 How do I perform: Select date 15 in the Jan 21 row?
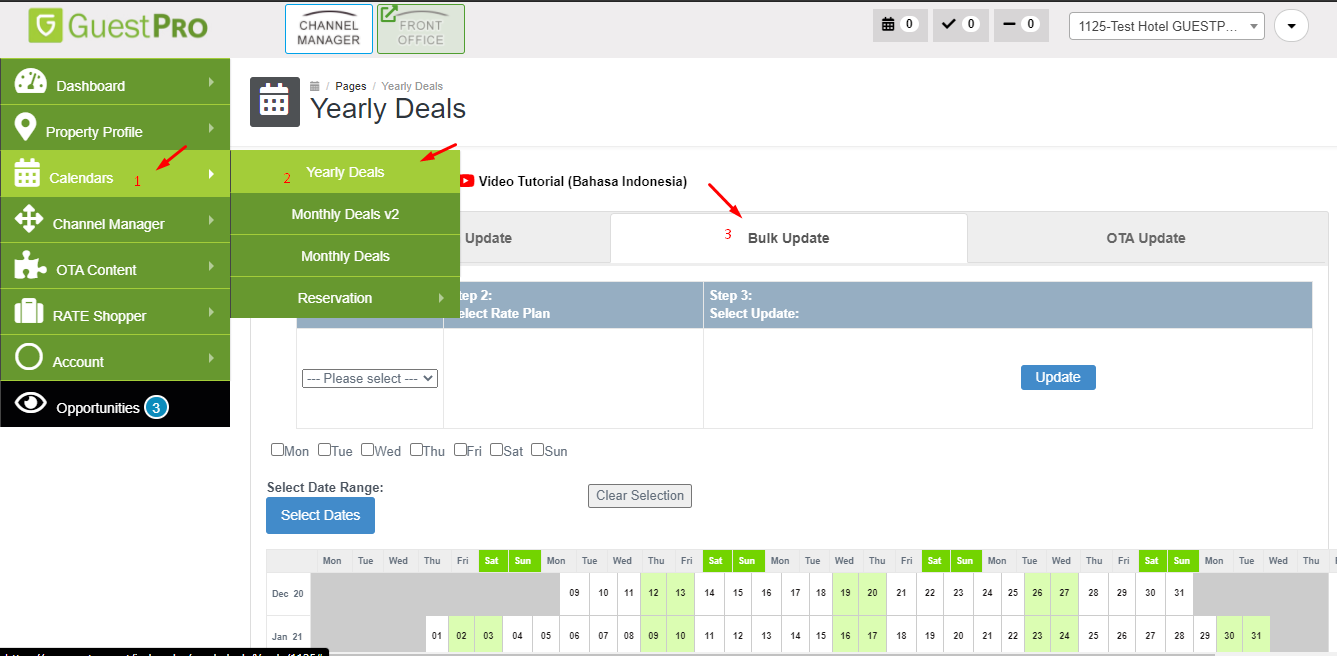(x=823, y=635)
